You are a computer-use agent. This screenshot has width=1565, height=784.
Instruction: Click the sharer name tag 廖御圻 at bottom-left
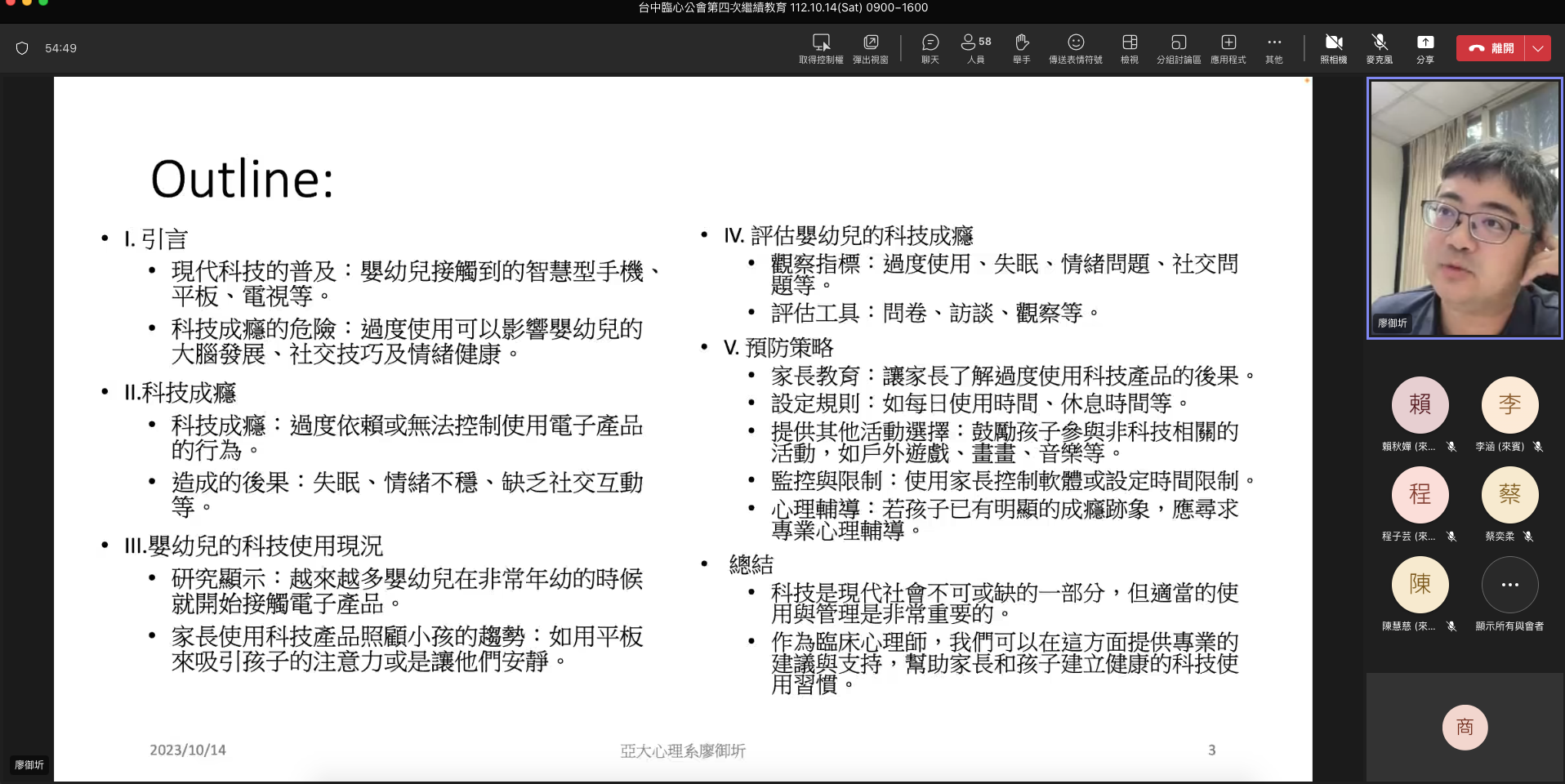click(x=29, y=765)
